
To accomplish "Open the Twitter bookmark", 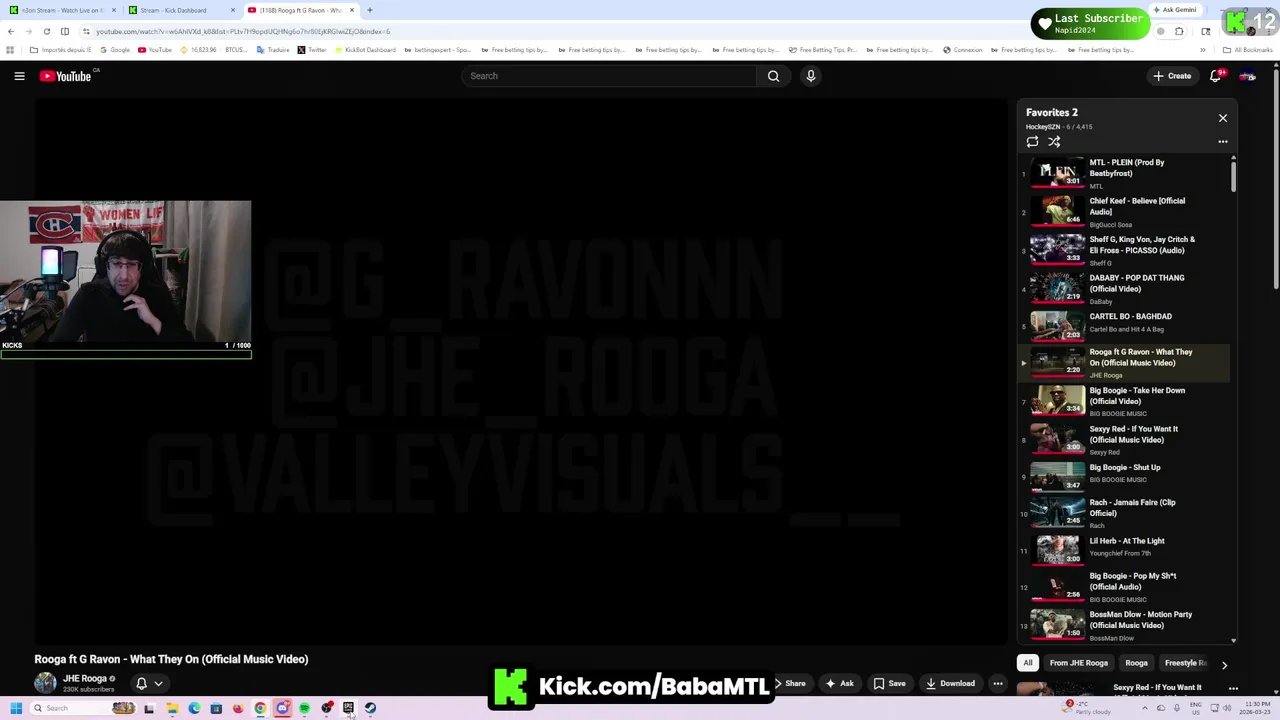I will (312, 50).
